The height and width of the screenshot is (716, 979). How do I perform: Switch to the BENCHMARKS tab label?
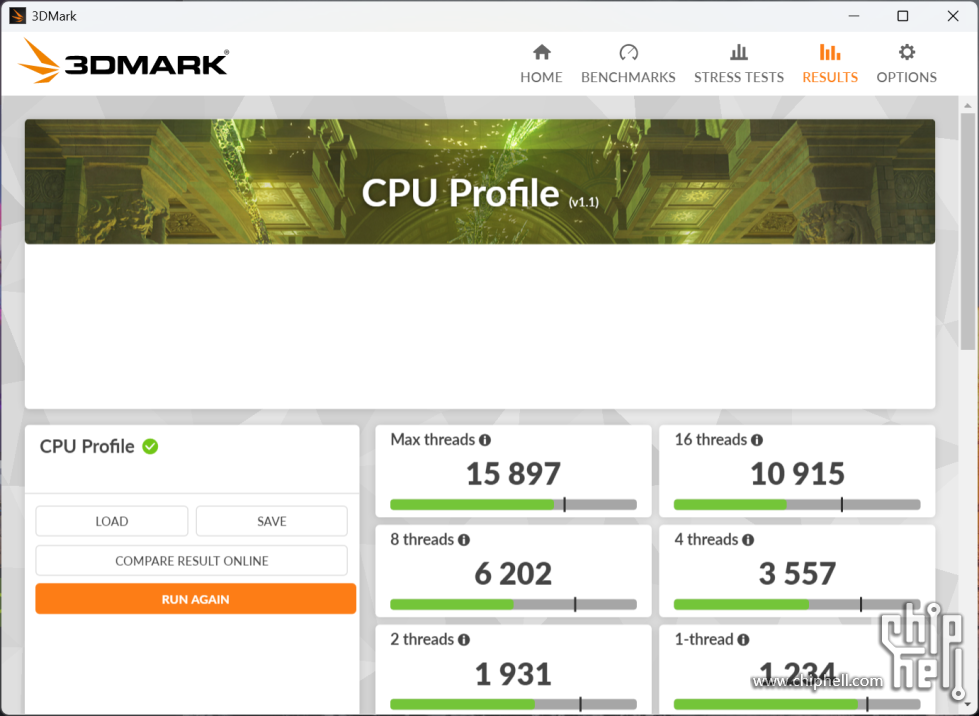pos(628,77)
